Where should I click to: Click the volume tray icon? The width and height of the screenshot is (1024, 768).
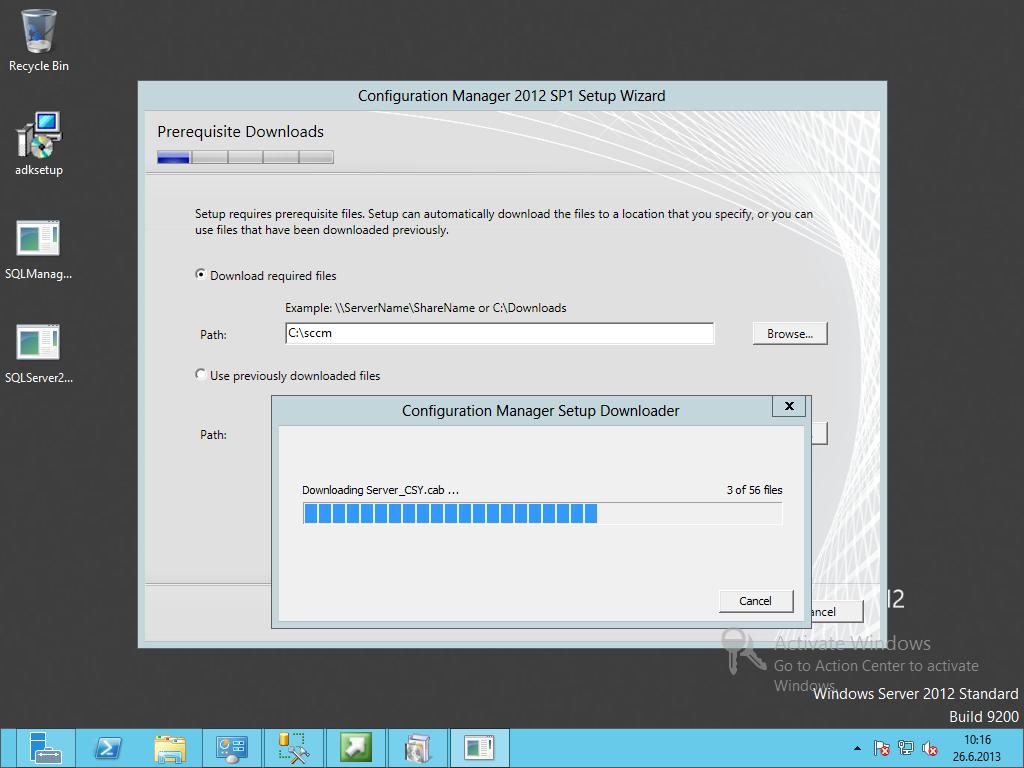coord(930,748)
